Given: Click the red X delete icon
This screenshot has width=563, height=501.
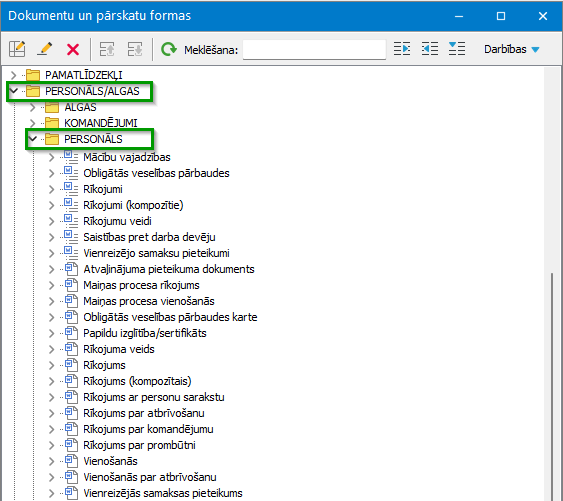Looking at the screenshot, I should tap(73, 49).
